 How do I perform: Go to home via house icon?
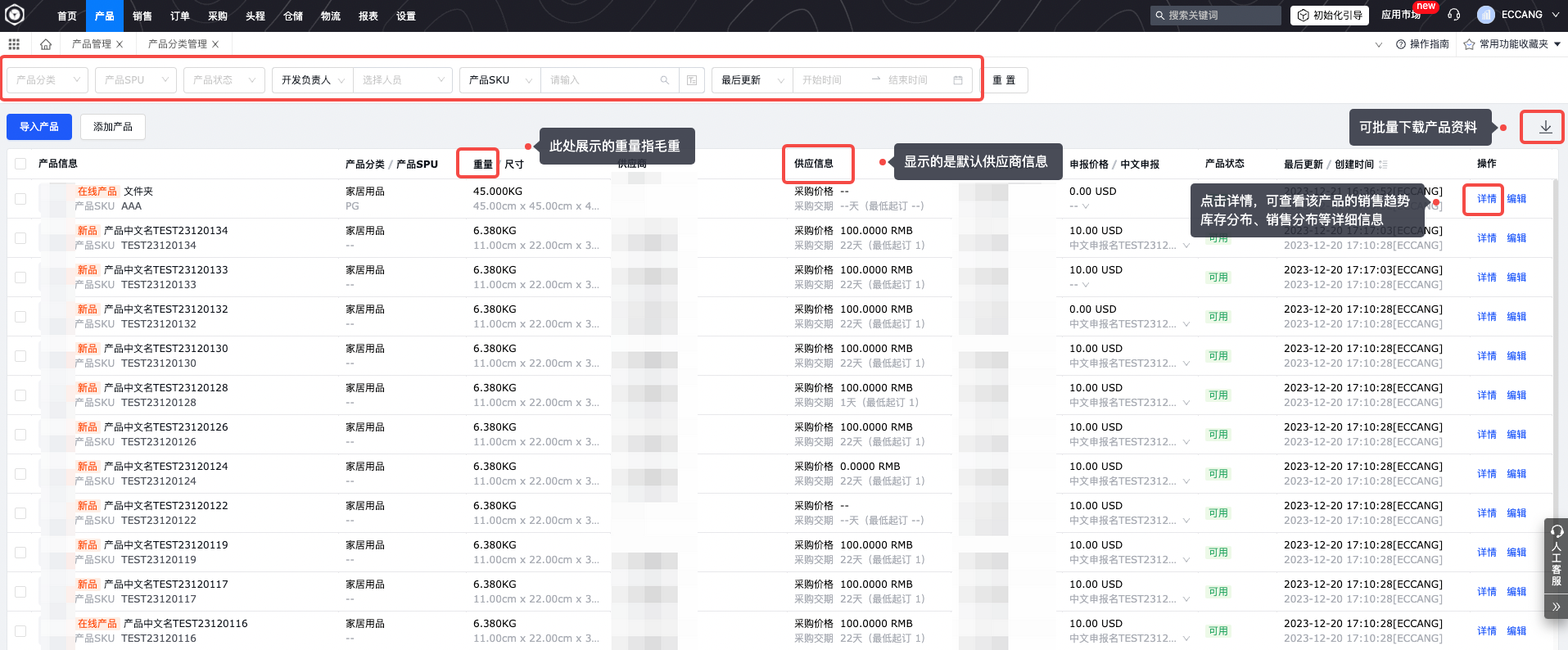click(46, 44)
